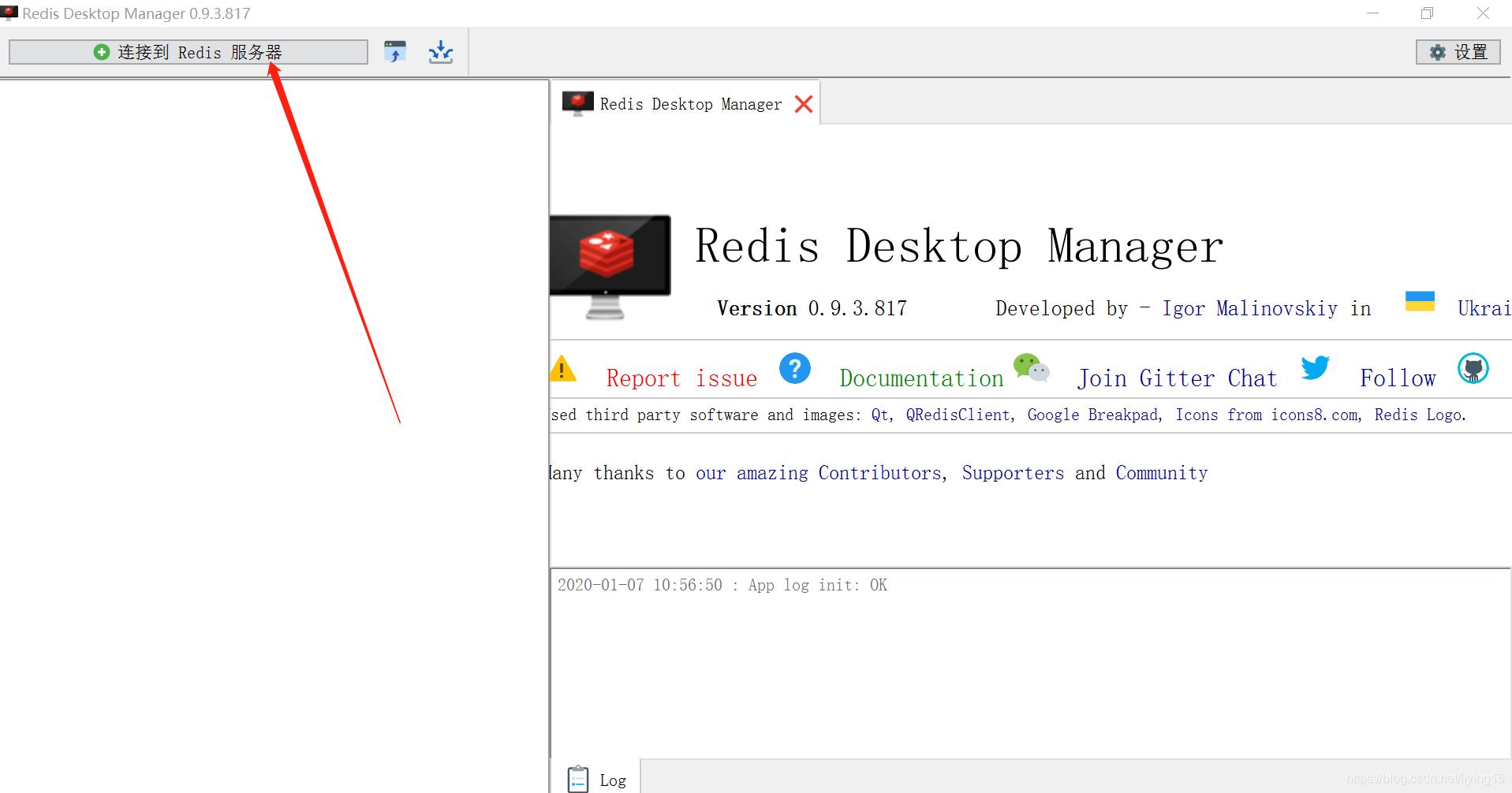The image size is (1512, 793).
Task: Click Version 0.9.3.817 text
Action: tap(812, 308)
